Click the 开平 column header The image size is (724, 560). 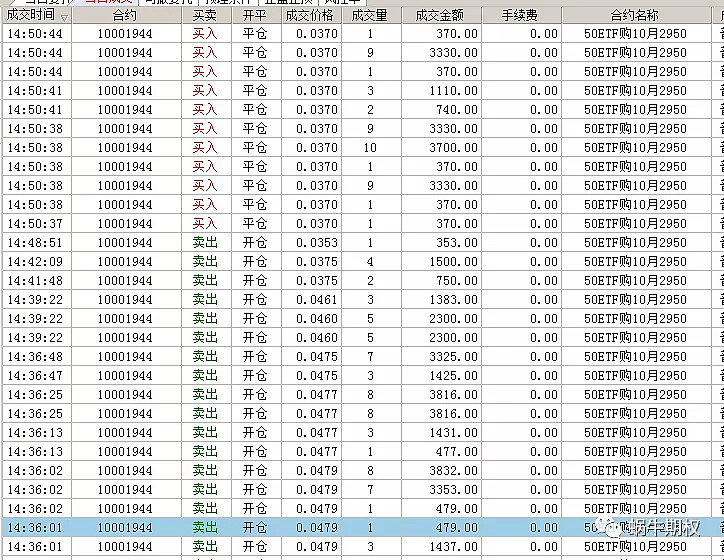pyautogui.click(x=255, y=16)
